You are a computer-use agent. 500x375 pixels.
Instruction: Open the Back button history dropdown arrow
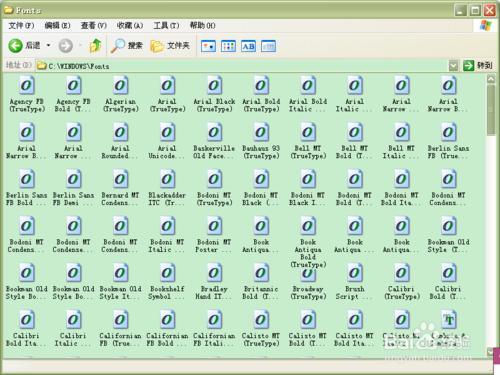[x=49, y=45]
